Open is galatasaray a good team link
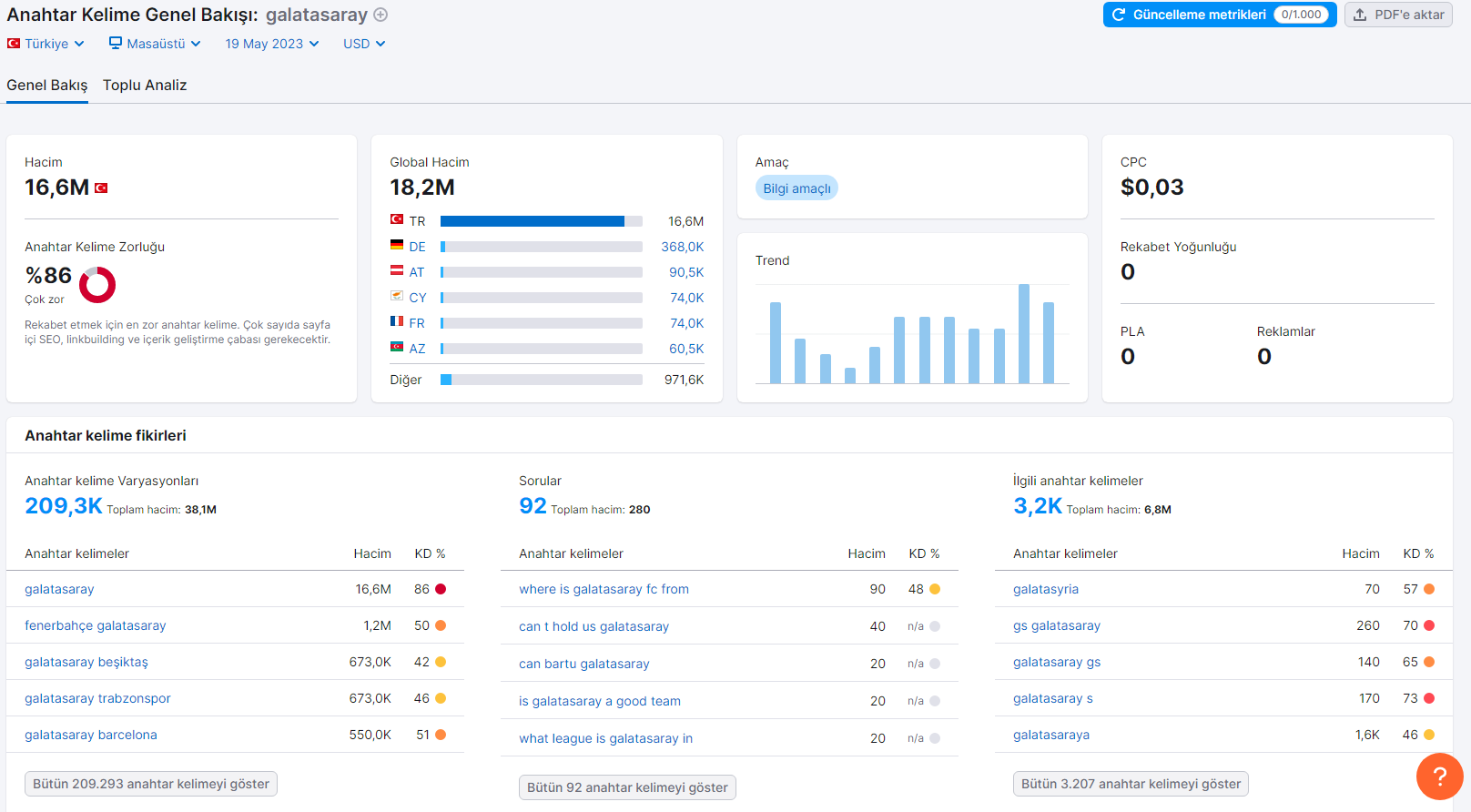 click(x=600, y=701)
